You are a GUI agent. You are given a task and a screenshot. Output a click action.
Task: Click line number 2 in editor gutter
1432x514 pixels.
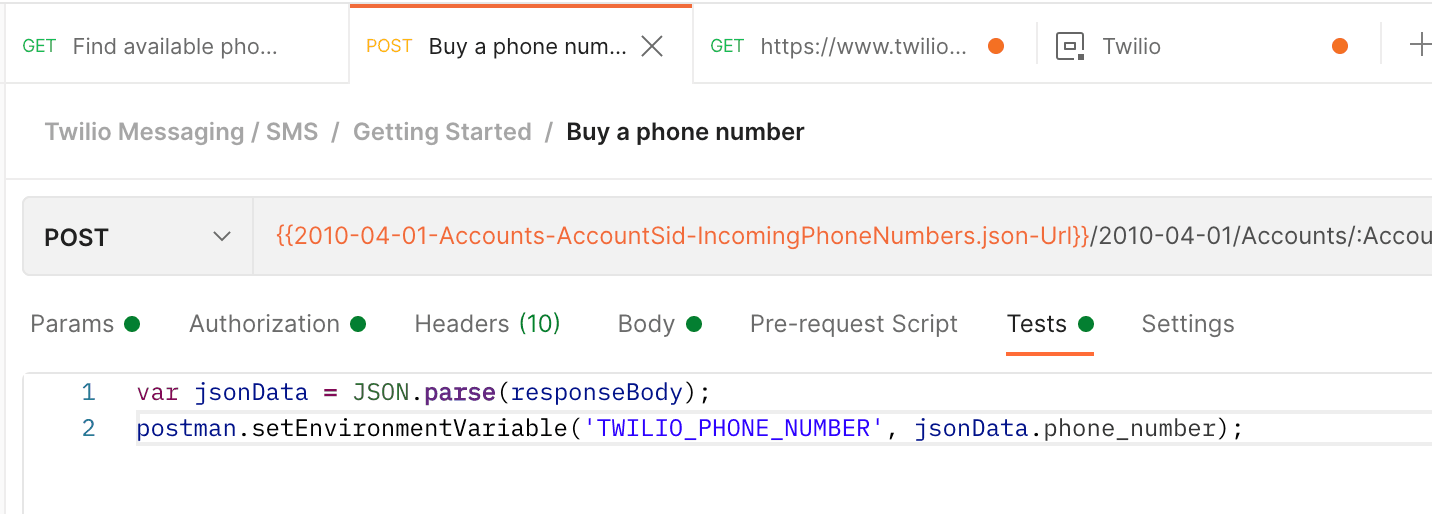click(89, 429)
